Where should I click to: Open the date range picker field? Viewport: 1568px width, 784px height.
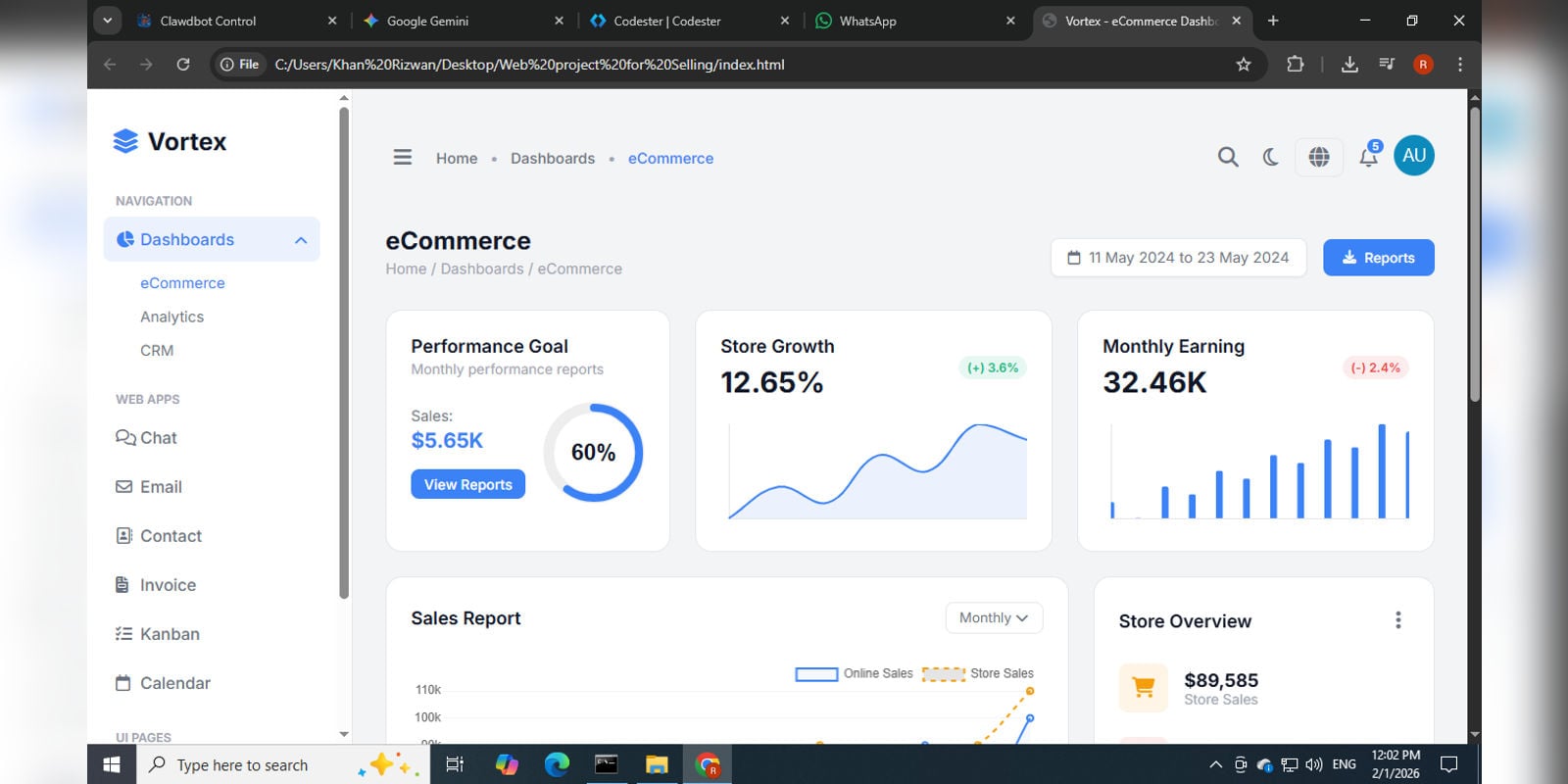1178,258
